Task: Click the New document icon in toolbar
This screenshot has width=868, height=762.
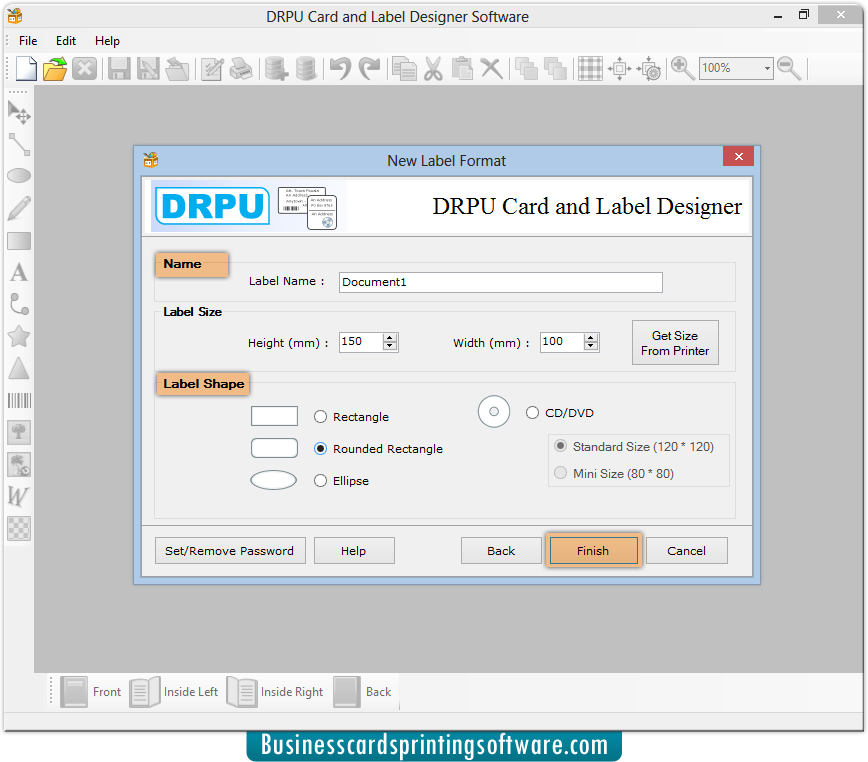Action: (x=26, y=69)
